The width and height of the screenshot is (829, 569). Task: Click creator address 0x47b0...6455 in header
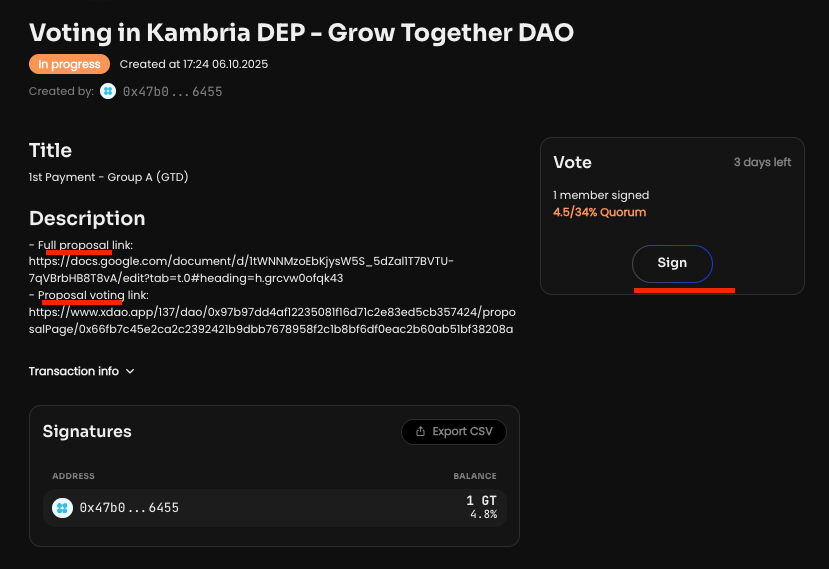(x=172, y=91)
